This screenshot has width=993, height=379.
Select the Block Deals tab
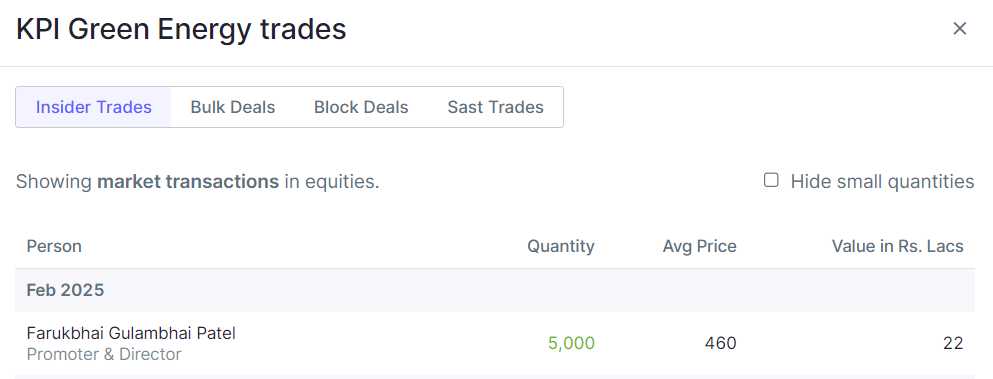361,107
